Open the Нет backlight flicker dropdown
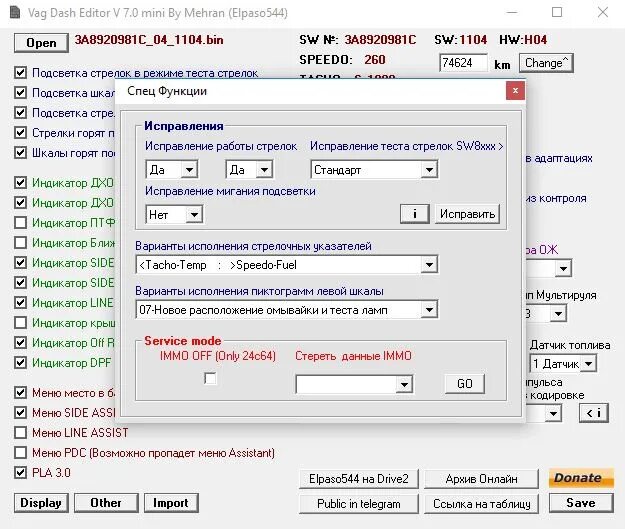The image size is (625, 529). 174,215
